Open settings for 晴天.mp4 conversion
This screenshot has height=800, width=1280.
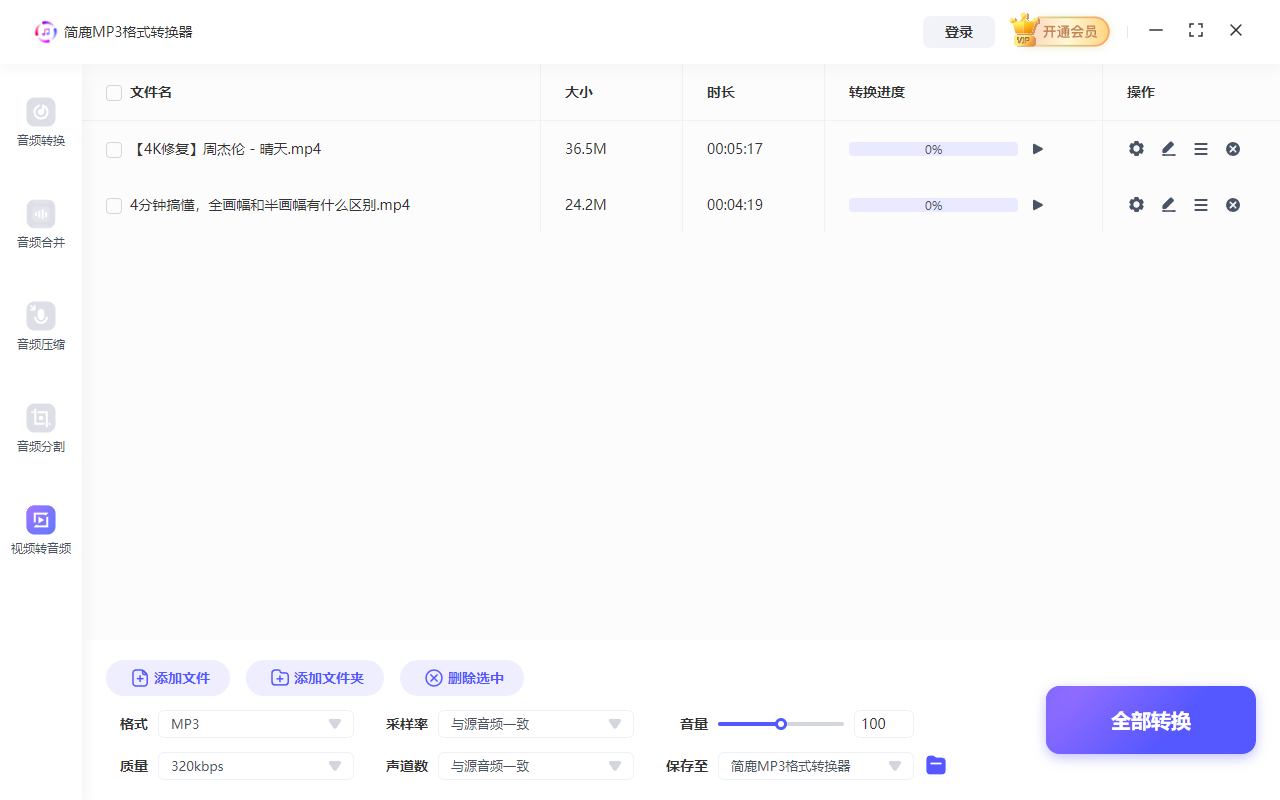pos(1136,148)
